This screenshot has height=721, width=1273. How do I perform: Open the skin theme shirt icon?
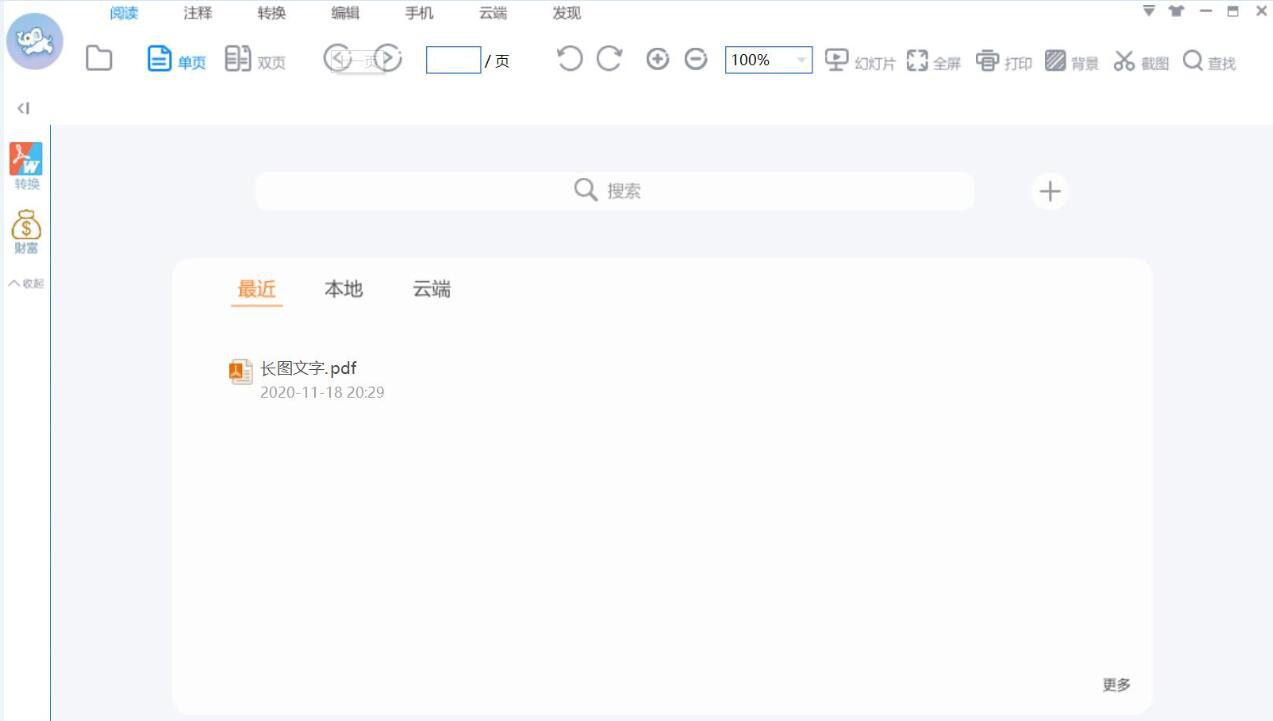coord(1176,11)
